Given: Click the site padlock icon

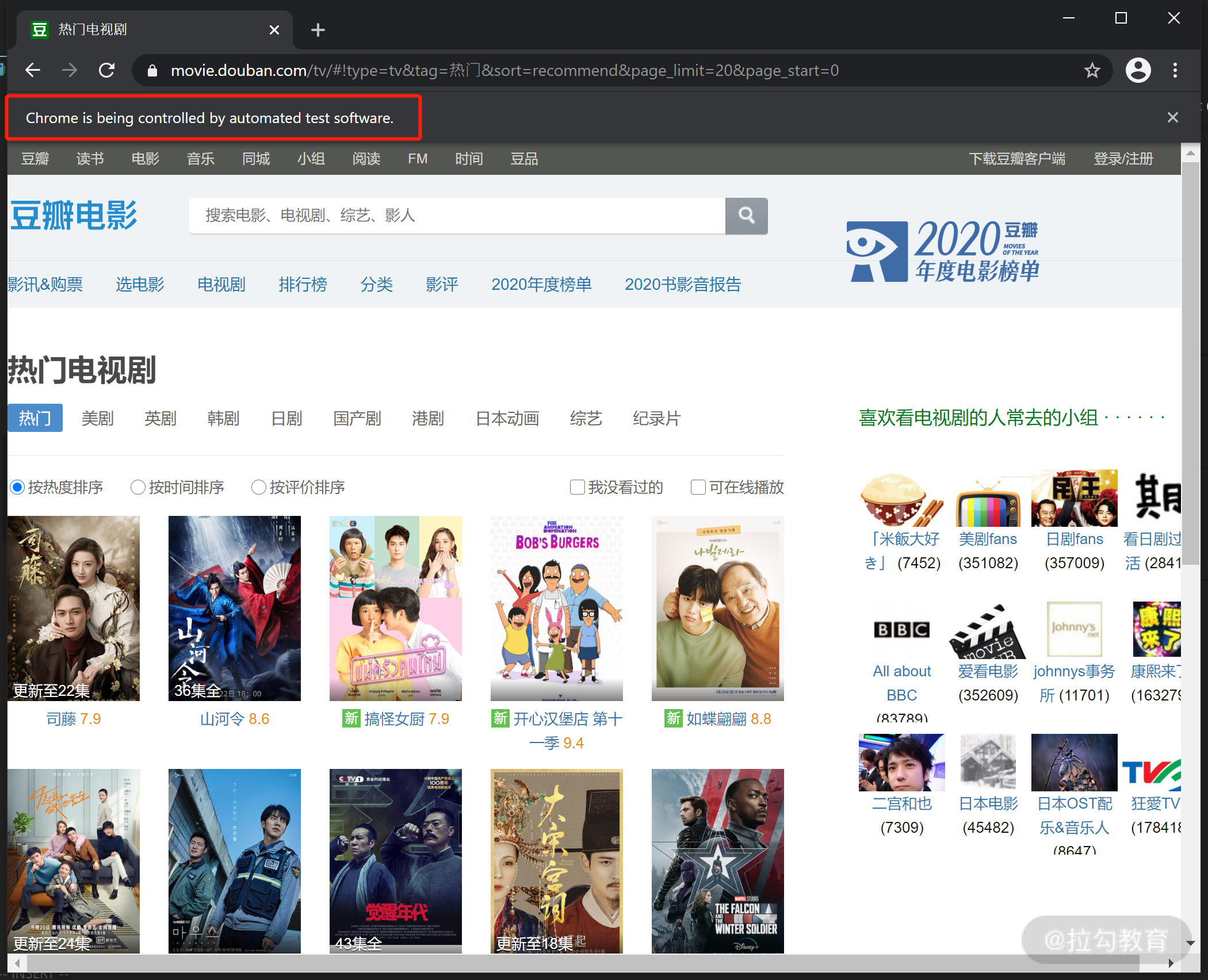Looking at the screenshot, I should (x=152, y=70).
